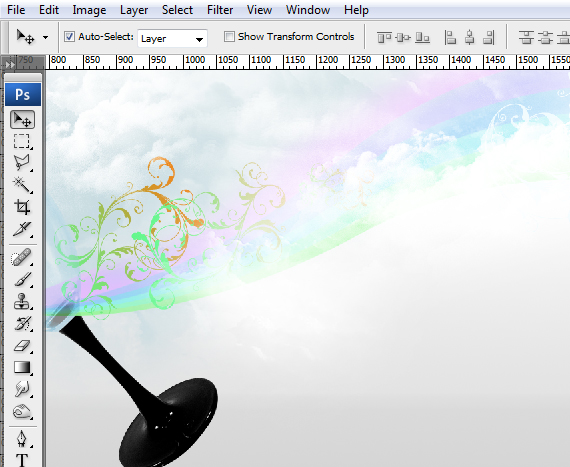Choose the Polygonal Lasso tool
The width and height of the screenshot is (570, 467).
[22, 163]
